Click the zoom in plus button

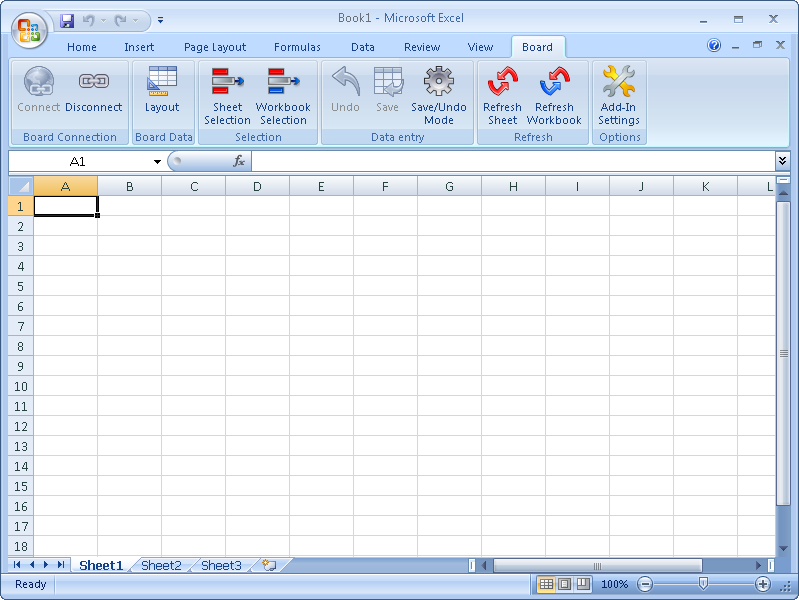coord(763,584)
